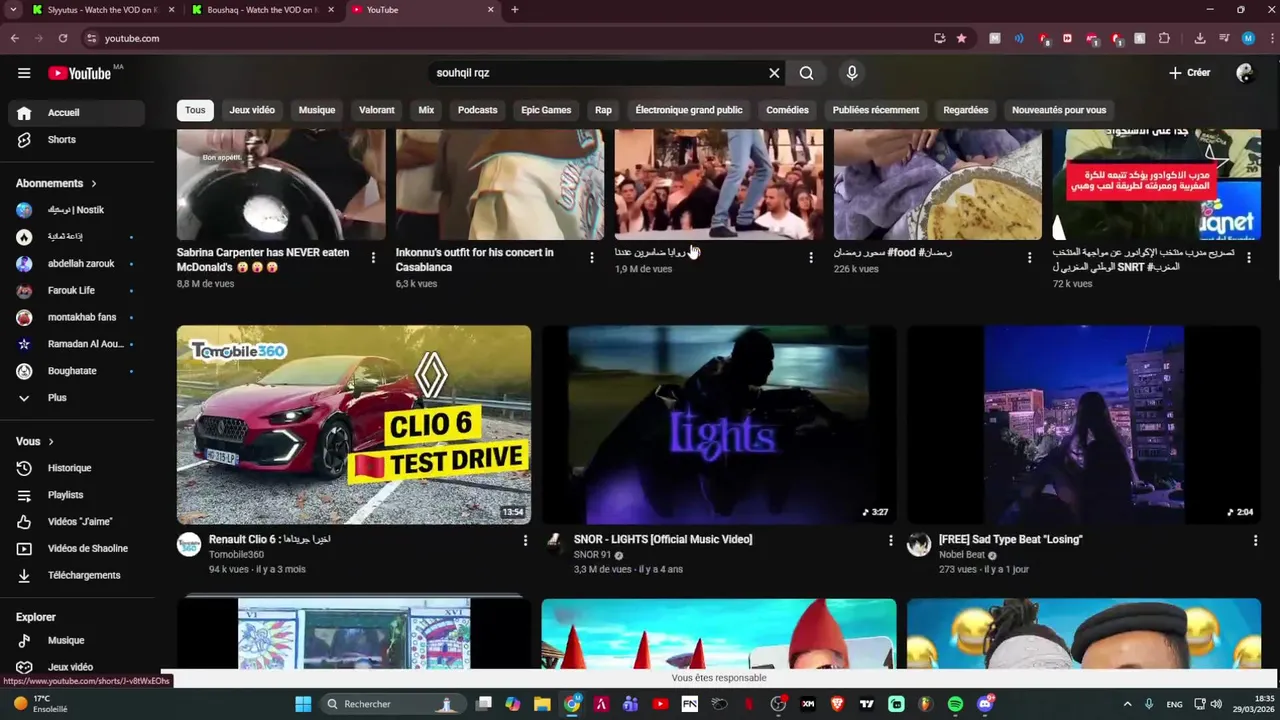Open the media controls toolbar icon
This screenshot has height=720, width=1280.
point(1224,38)
